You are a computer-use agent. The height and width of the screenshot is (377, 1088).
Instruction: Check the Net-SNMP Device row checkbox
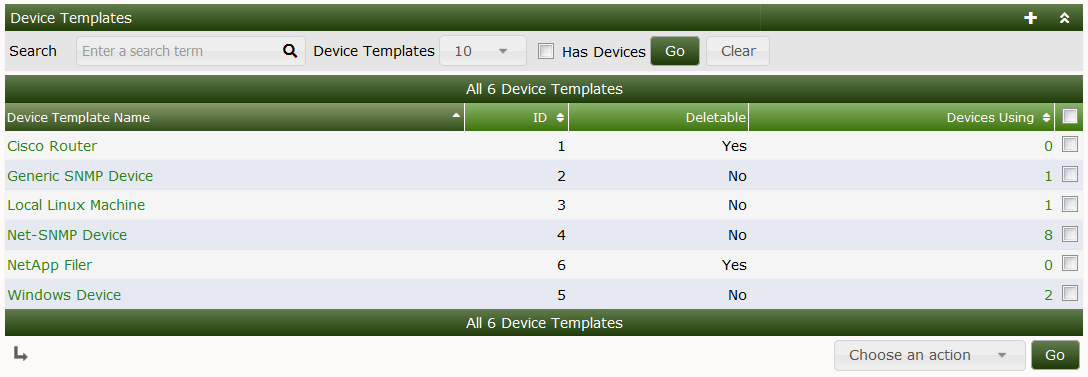[x=1070, y=233]
